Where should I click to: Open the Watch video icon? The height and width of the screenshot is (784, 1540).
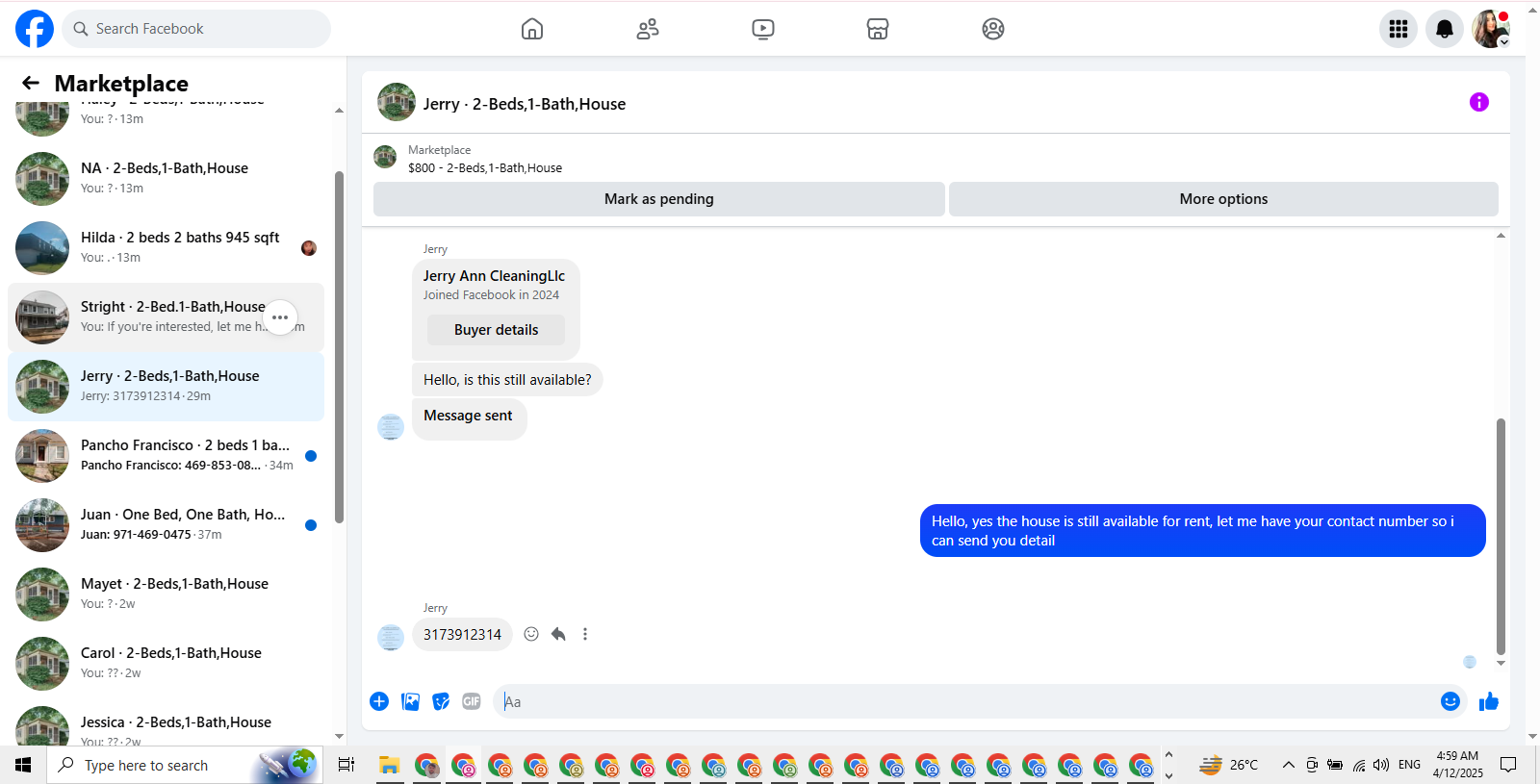point(763,29)
